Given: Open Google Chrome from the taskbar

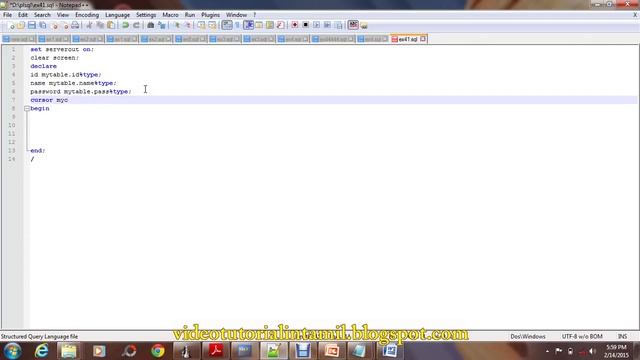Looking at the screenshot, I should 158,351.
